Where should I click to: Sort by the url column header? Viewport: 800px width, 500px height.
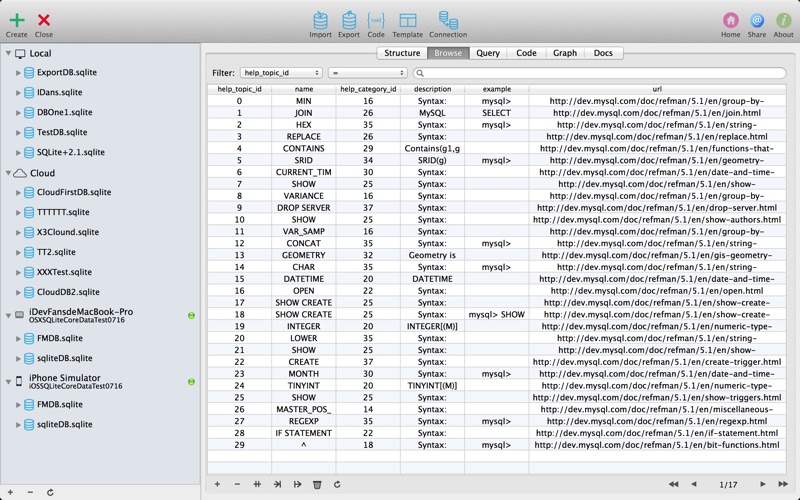(657, 89)
